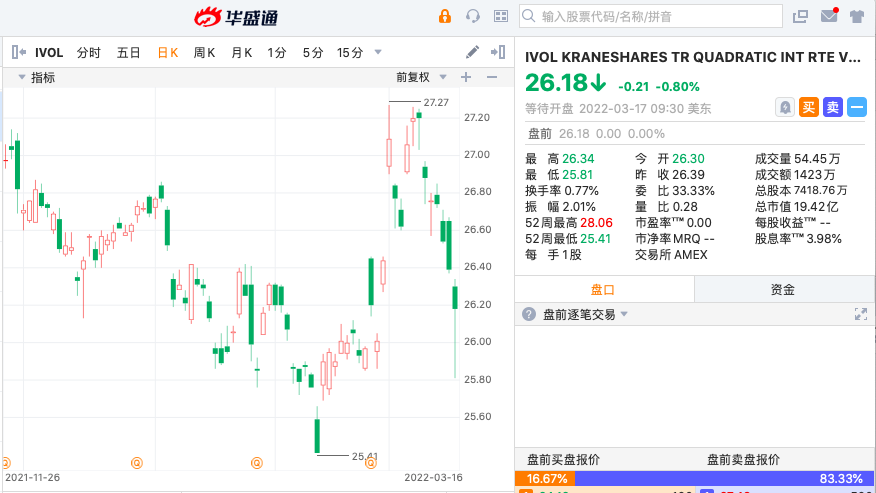876x493 pixels.
Task: Collapse the left panel icon
Action: [x=19, y=53]
